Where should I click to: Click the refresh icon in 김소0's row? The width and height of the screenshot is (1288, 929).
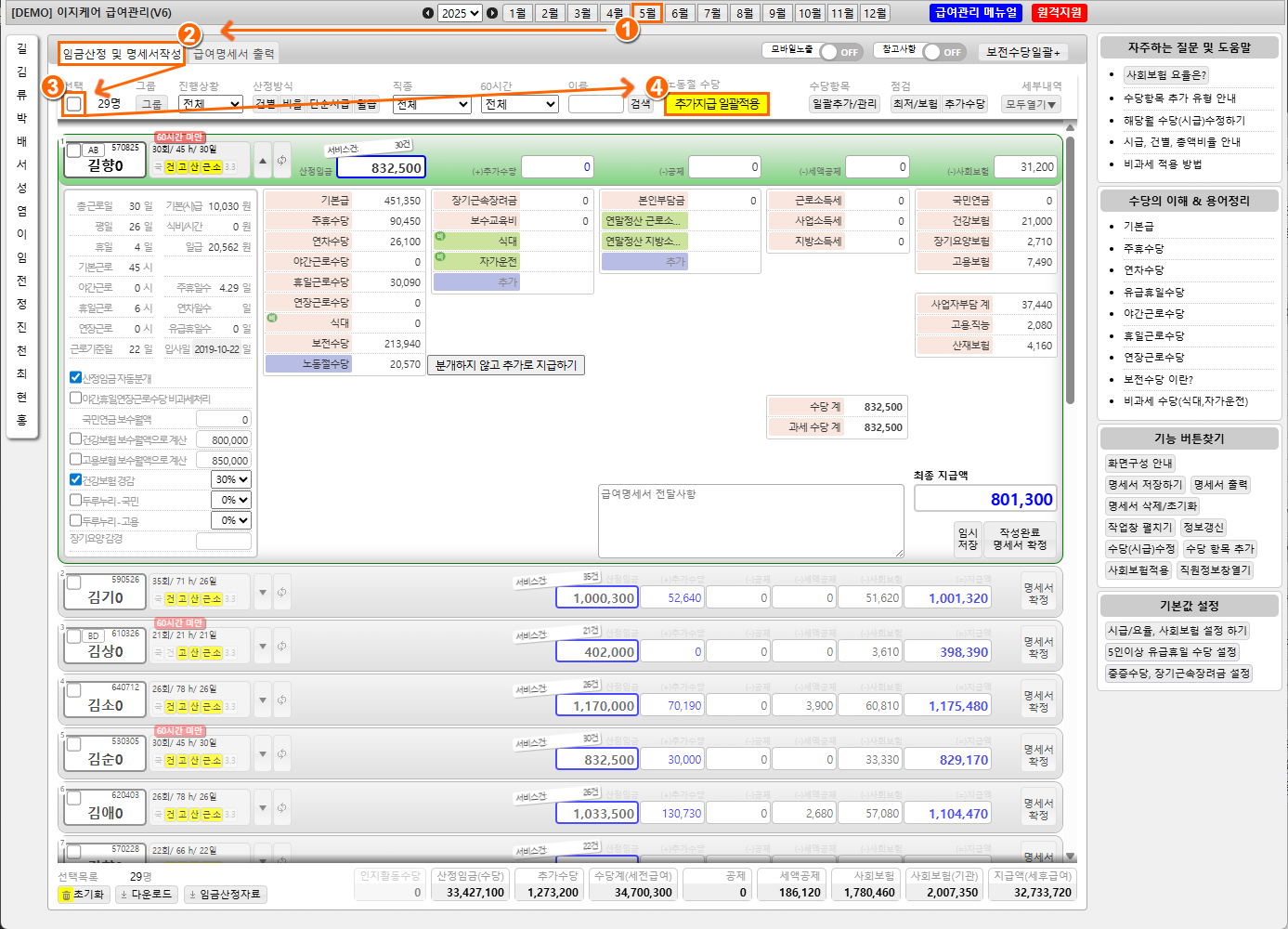point(281,700)
